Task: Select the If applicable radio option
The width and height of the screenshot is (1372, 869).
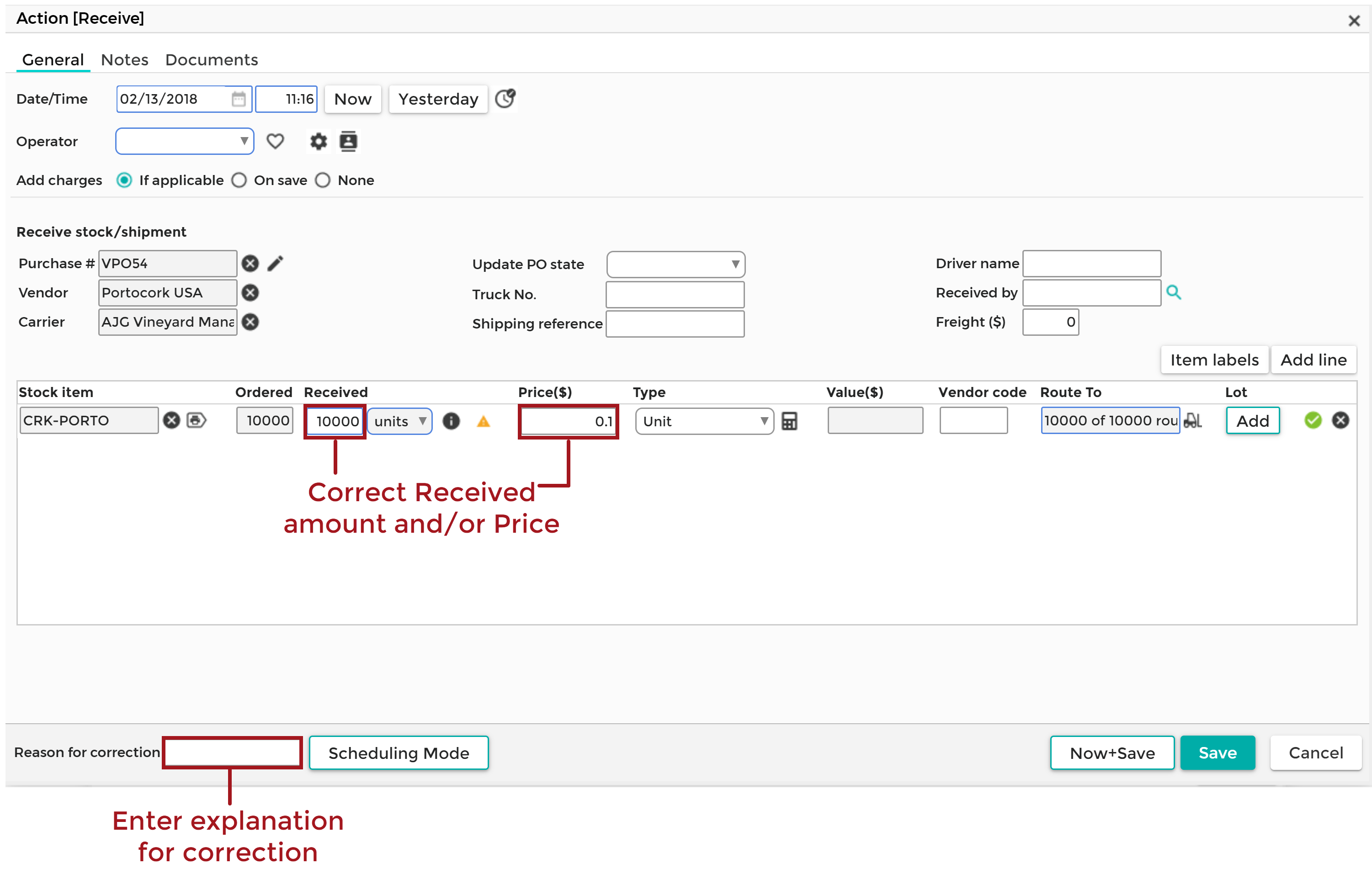Action: [124, 180]
